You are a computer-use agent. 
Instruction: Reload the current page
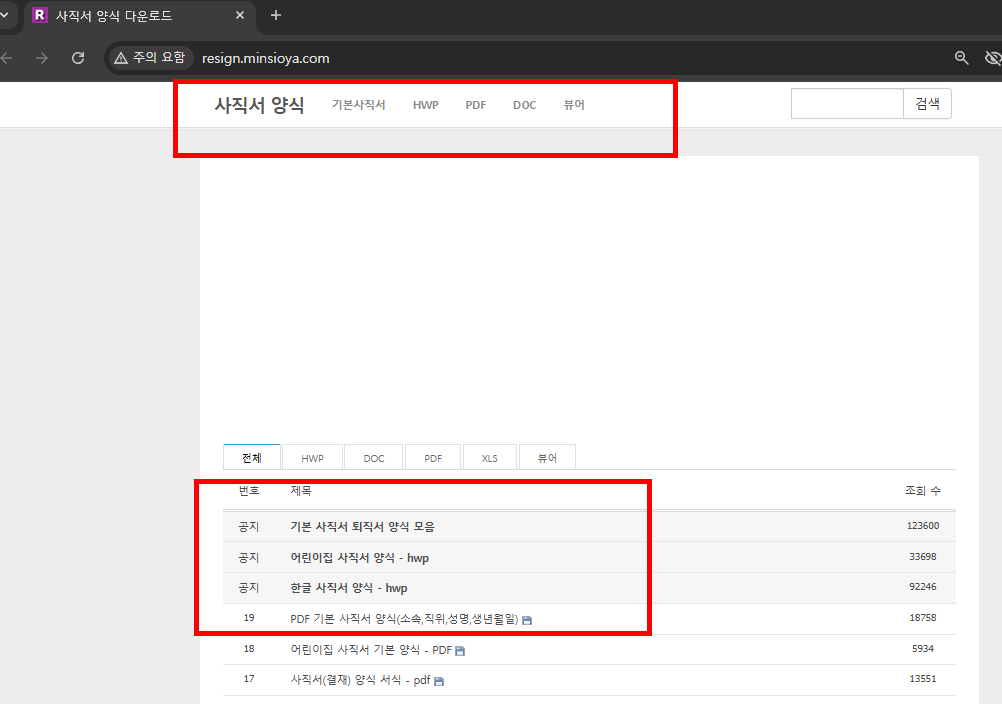click(77, 57)
